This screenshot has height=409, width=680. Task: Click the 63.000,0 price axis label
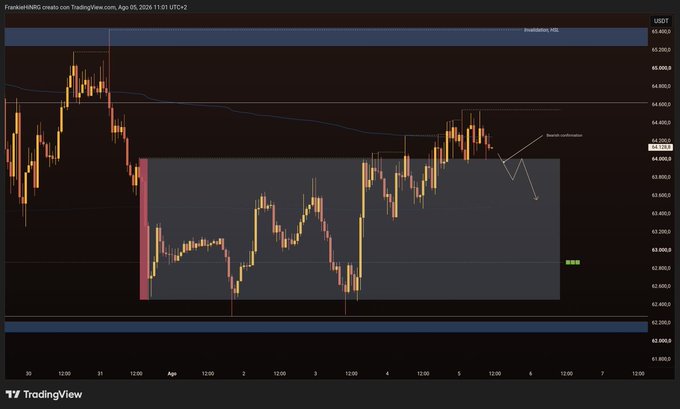click(661, 250)
